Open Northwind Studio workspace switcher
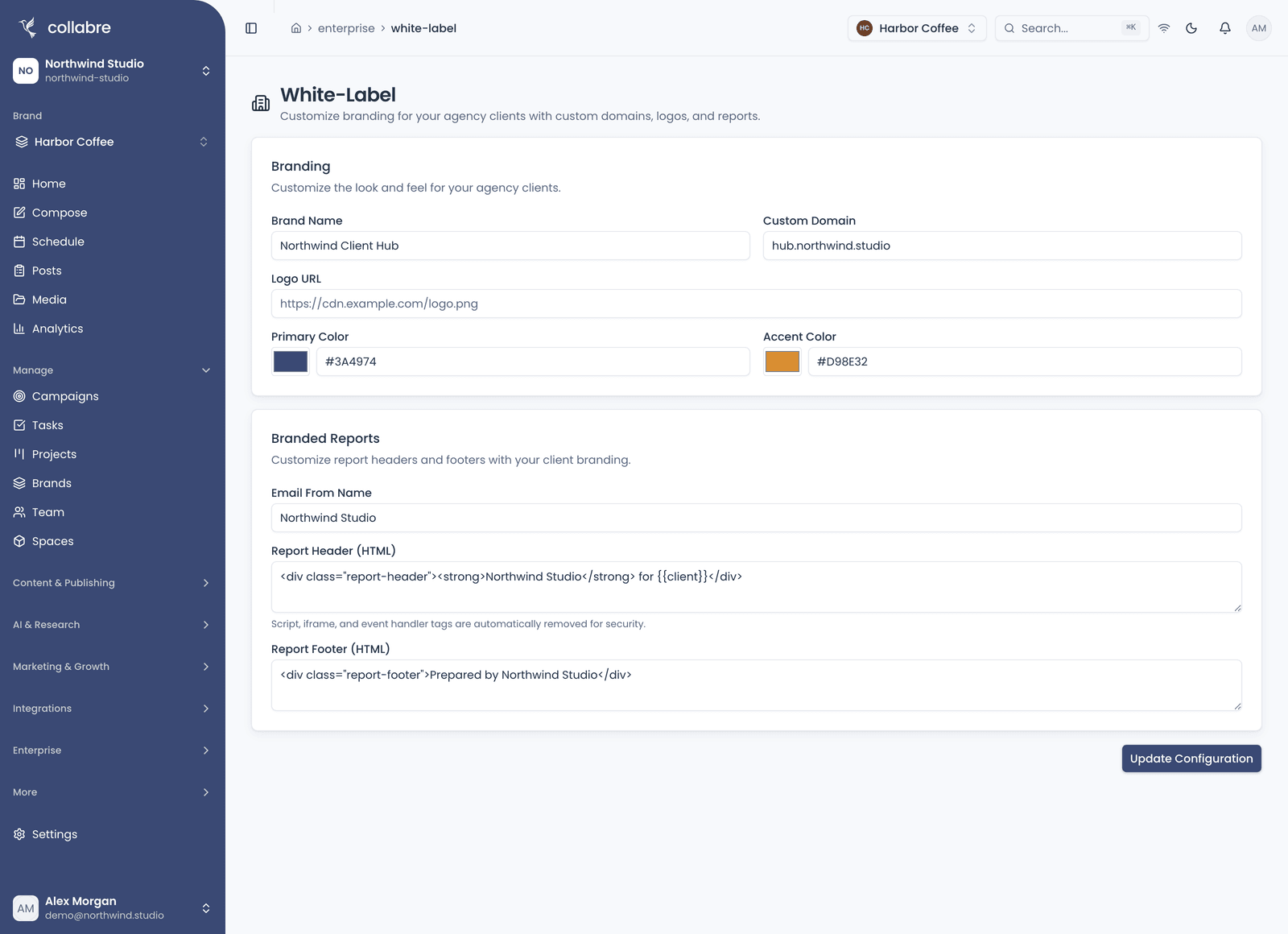Image resolution: width=1288 pixels, height=934 pixels. pos(113,71)
